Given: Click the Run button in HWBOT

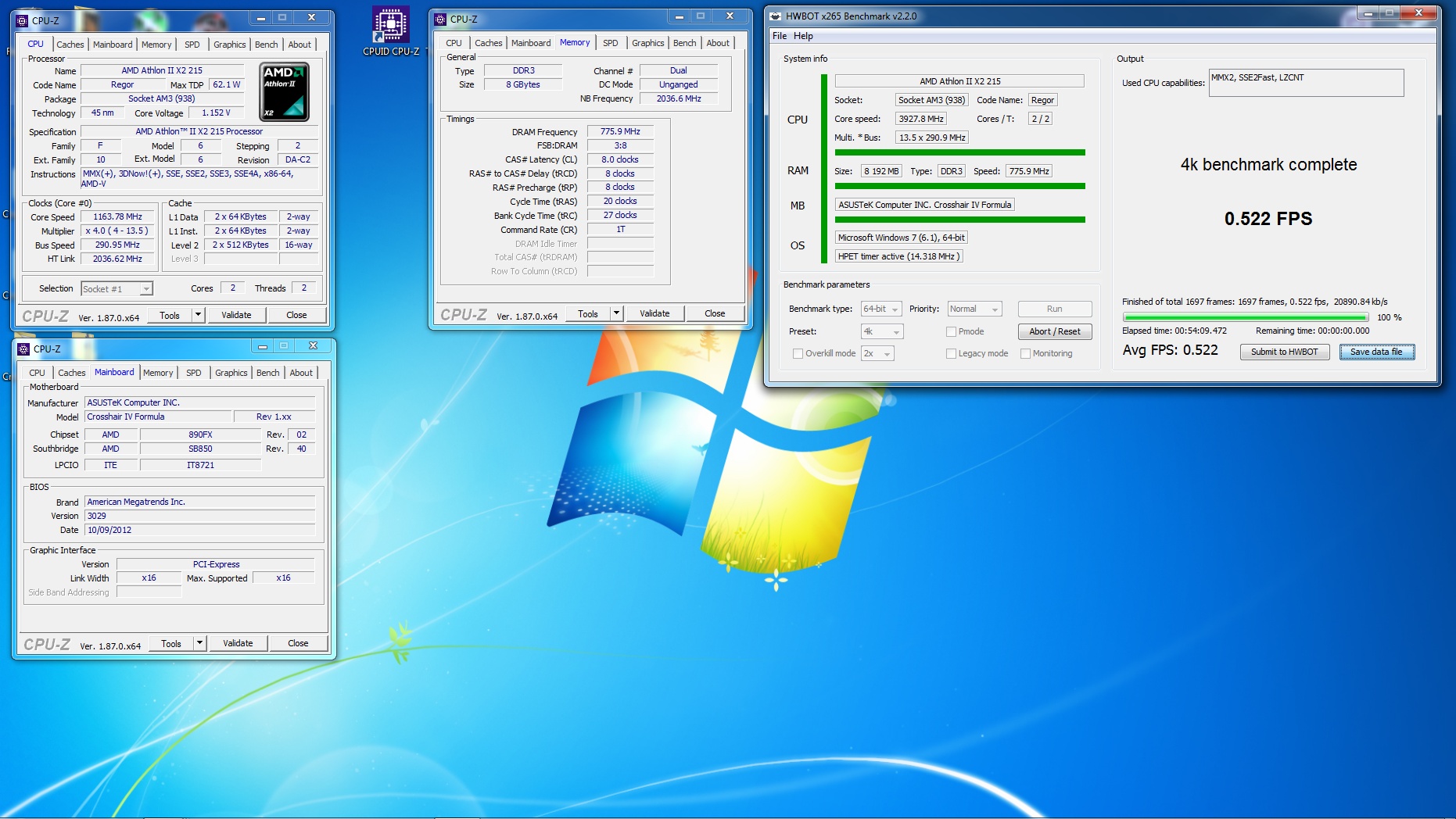Looking at the screenshot, I should pos(1055,309).
